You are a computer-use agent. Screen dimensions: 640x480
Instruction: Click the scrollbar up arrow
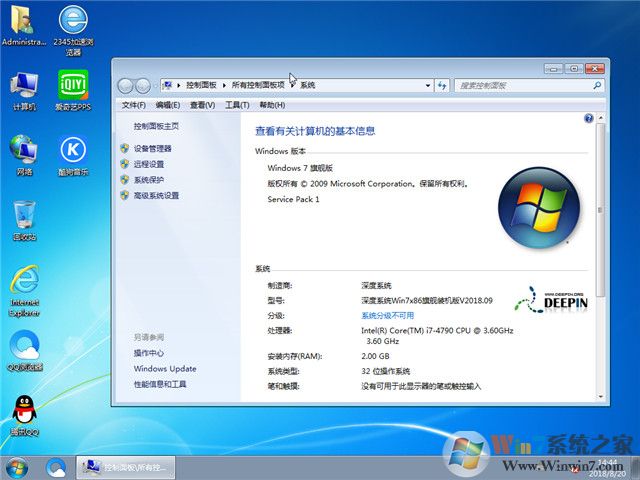600,118
